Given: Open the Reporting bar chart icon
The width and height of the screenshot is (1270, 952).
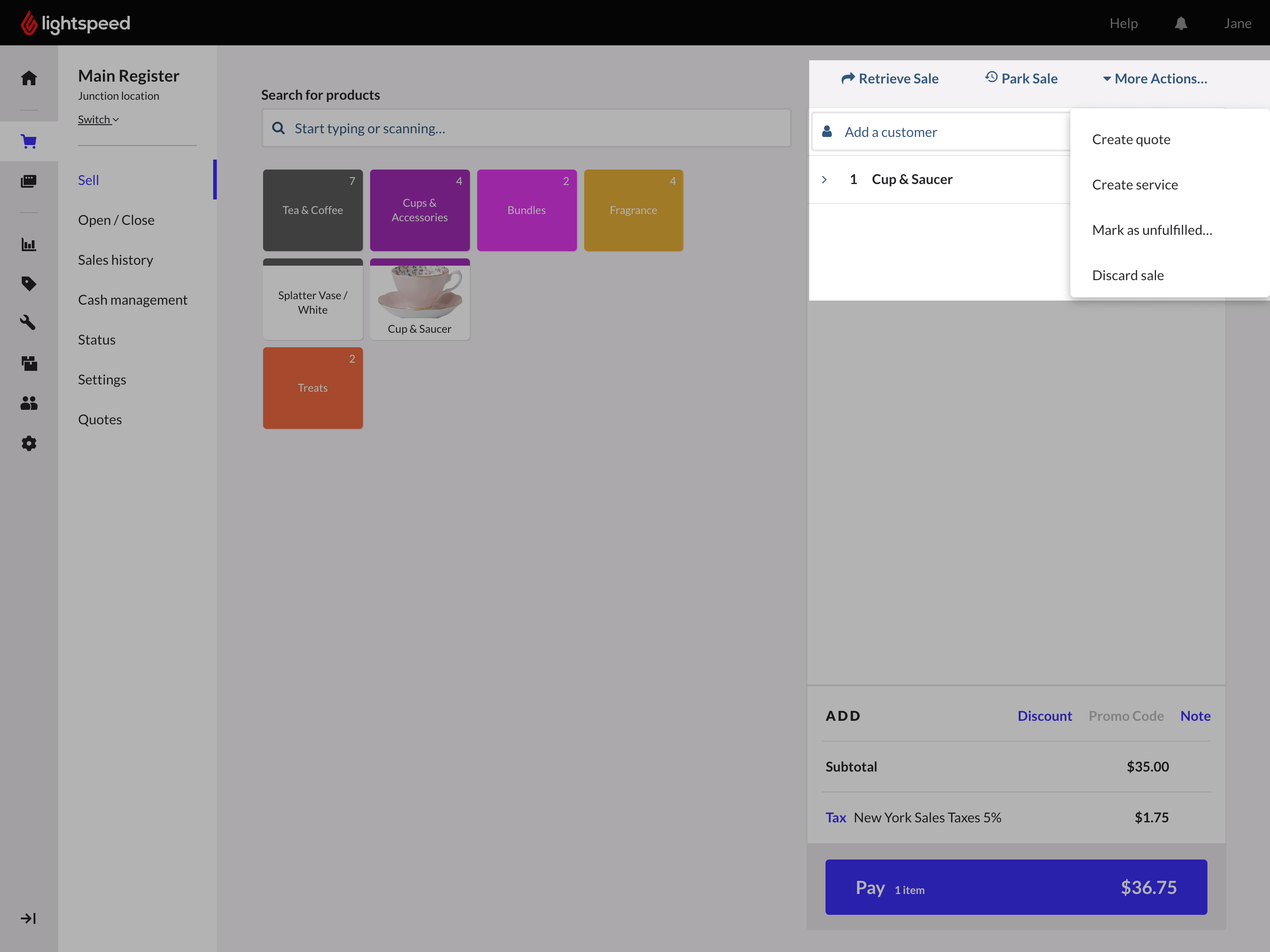Looking at the screenshot, I should point(29,244).
